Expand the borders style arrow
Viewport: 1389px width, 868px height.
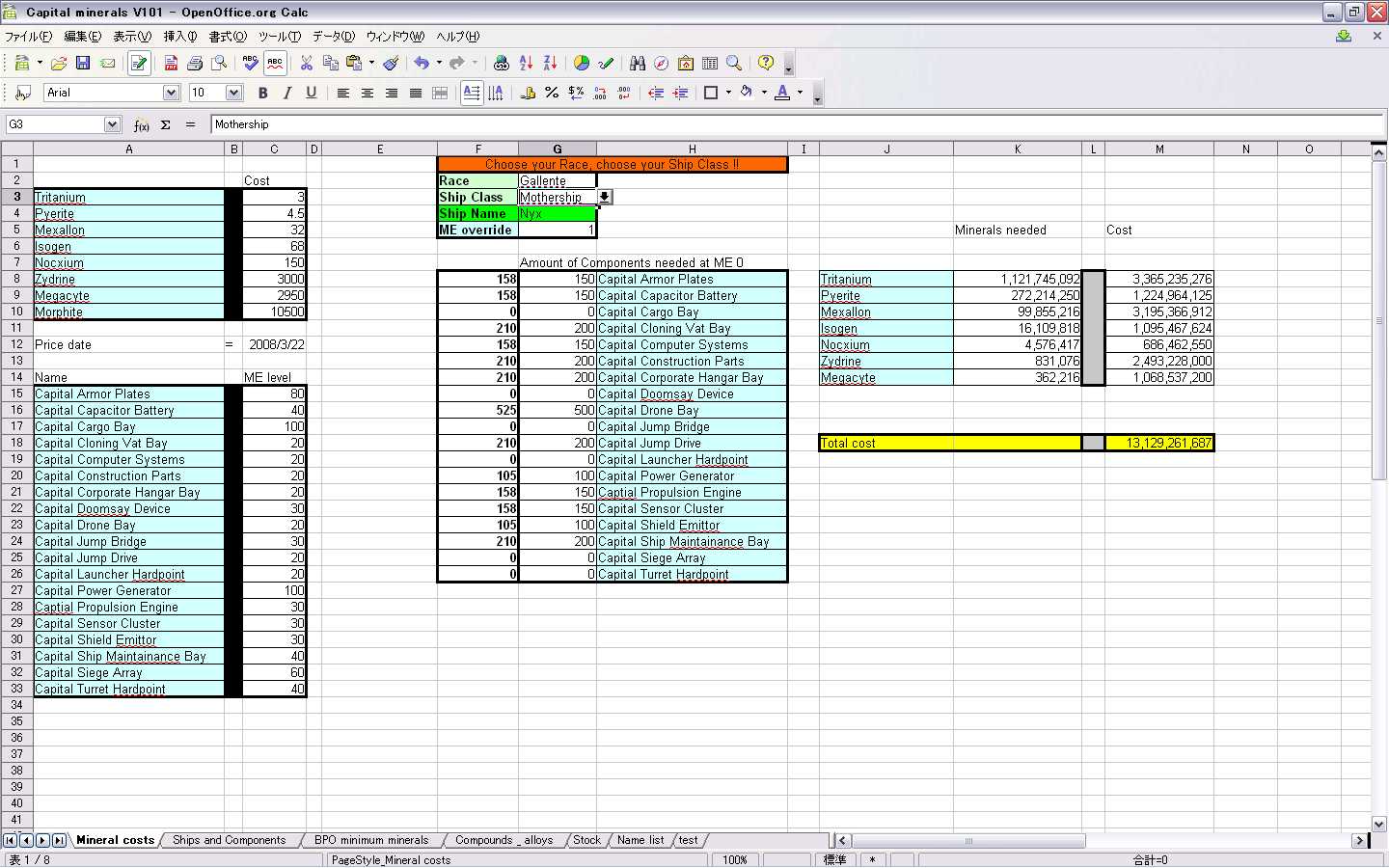click(728, 93)
